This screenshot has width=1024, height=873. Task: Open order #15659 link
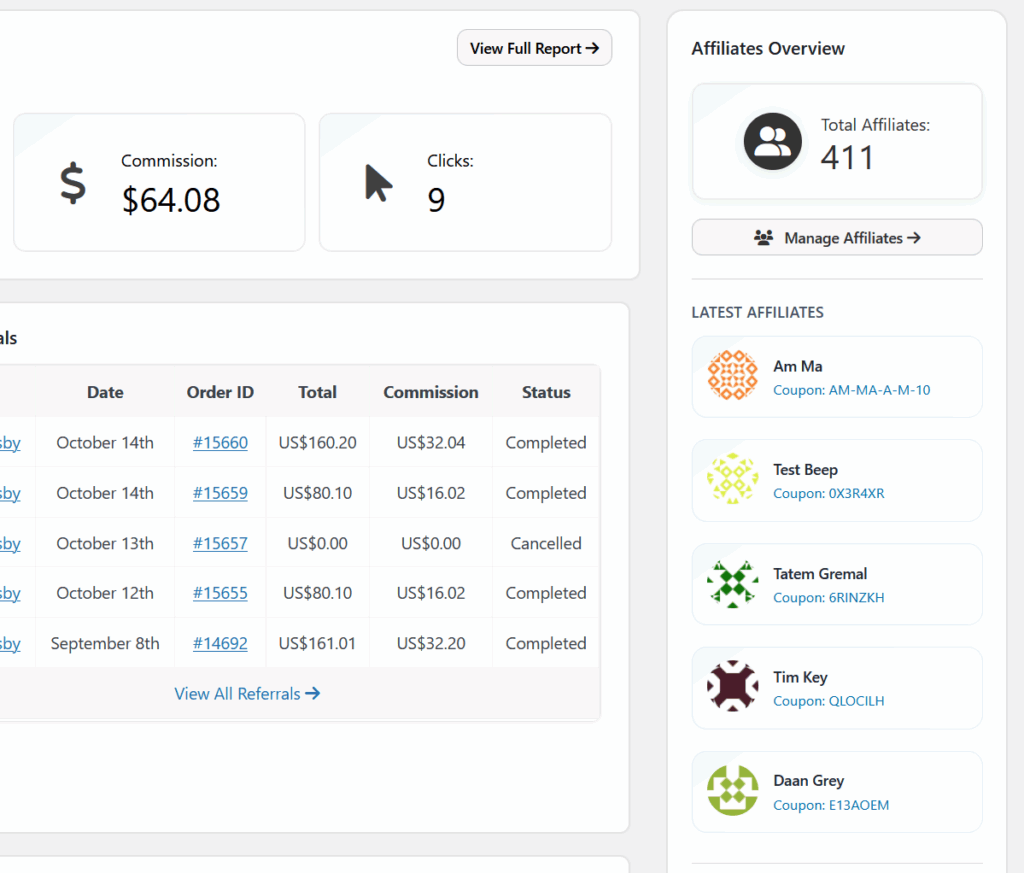(220, 493)
